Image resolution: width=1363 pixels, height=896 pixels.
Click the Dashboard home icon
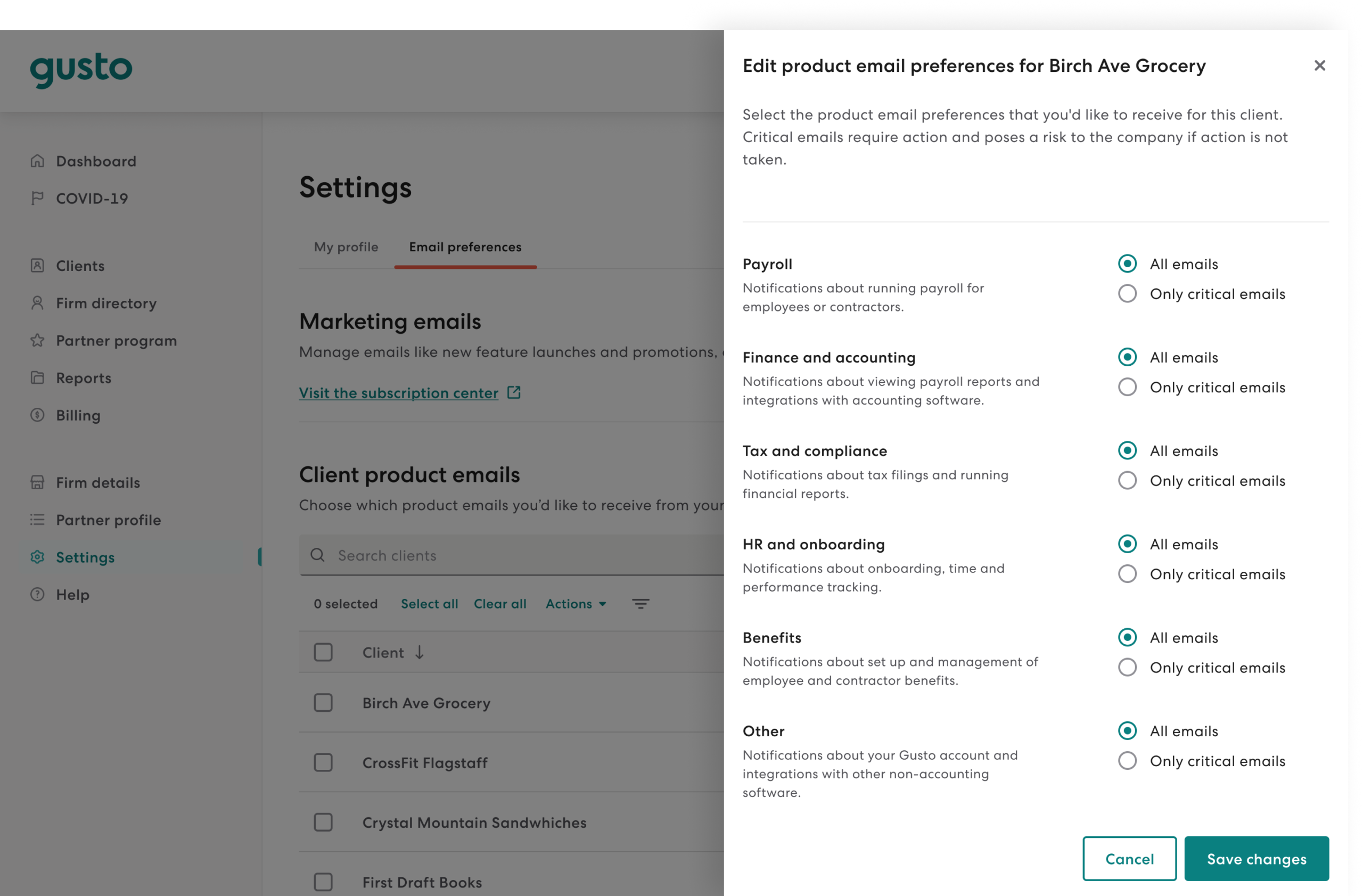37,161
